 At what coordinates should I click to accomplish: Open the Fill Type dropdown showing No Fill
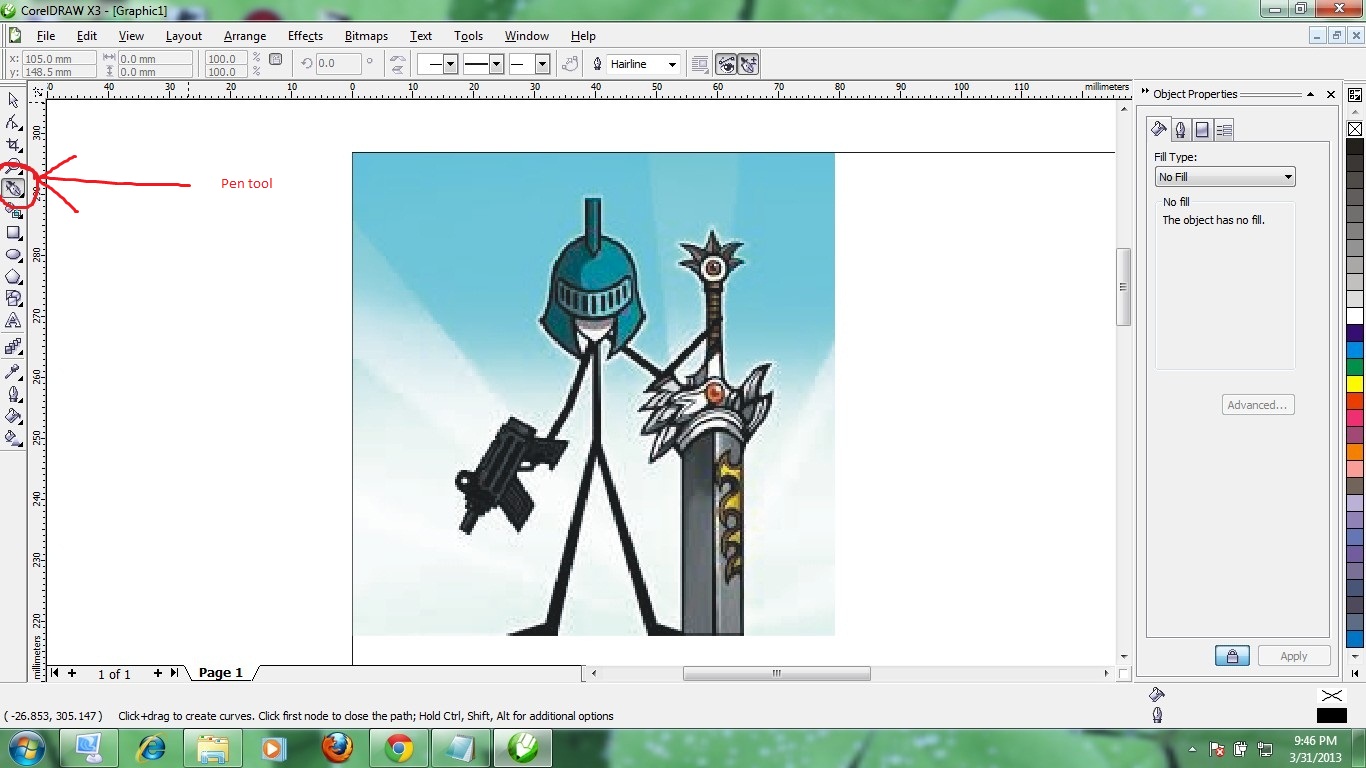click(x=1225, y=176)
